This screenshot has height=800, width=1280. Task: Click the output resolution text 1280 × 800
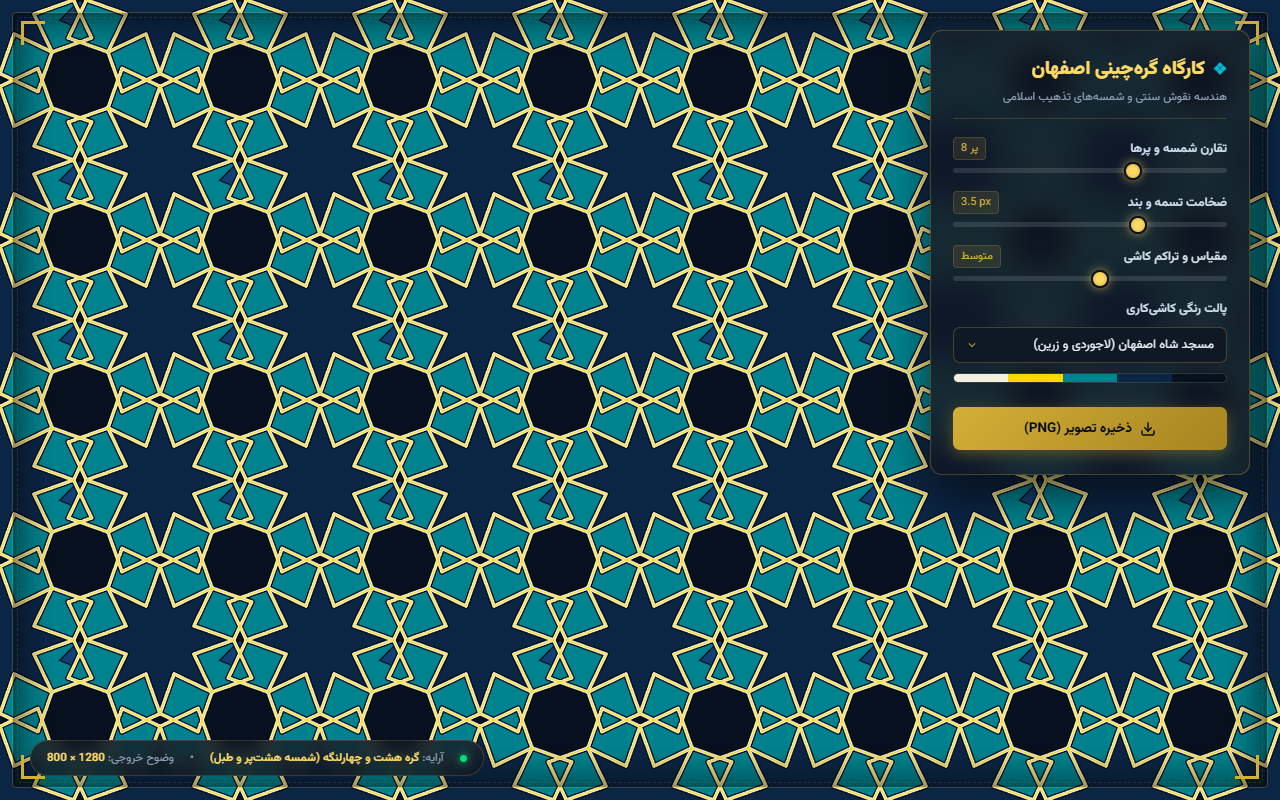[x=76, y=758]
